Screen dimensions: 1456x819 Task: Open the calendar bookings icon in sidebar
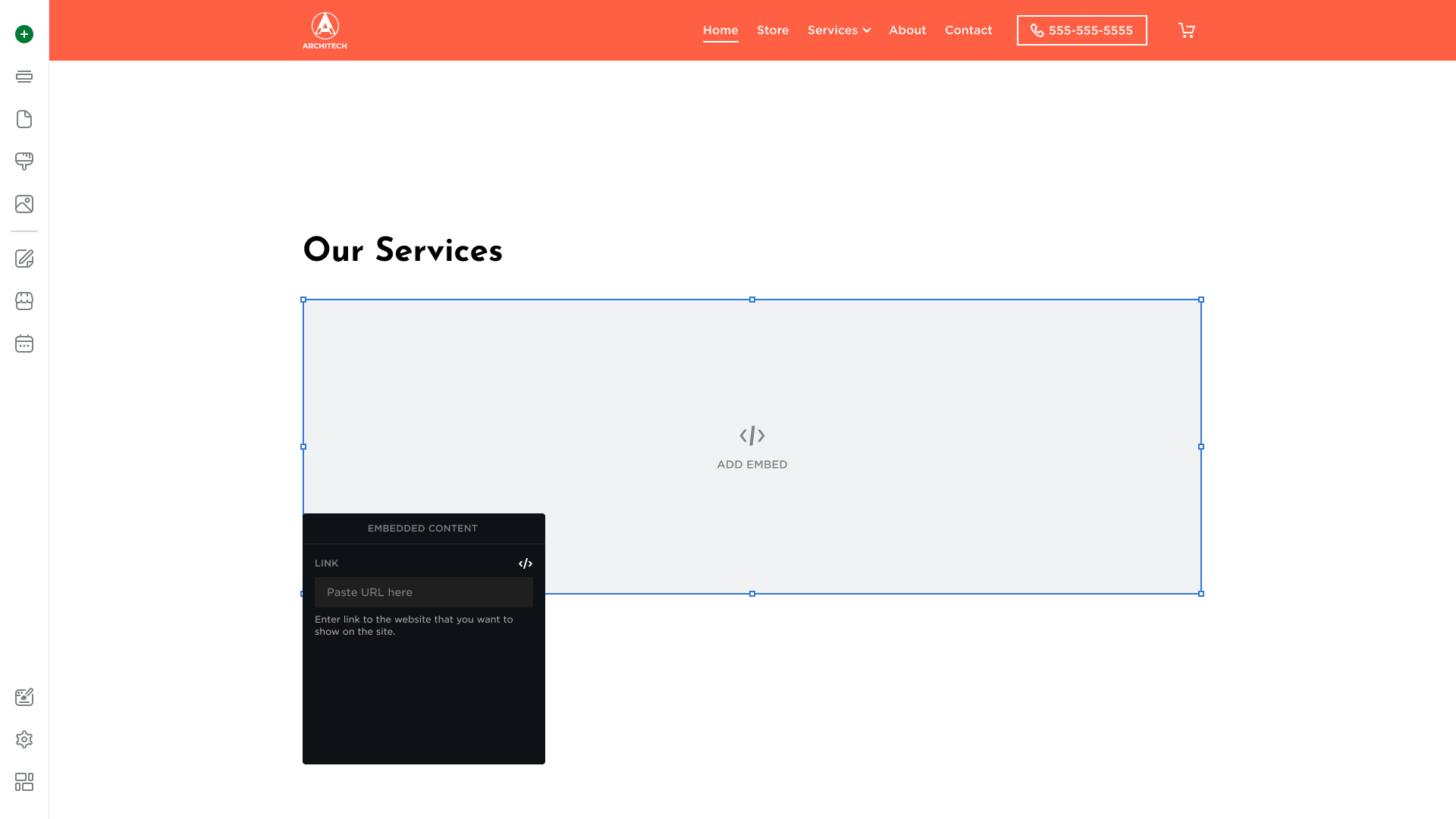pos(24,344)
